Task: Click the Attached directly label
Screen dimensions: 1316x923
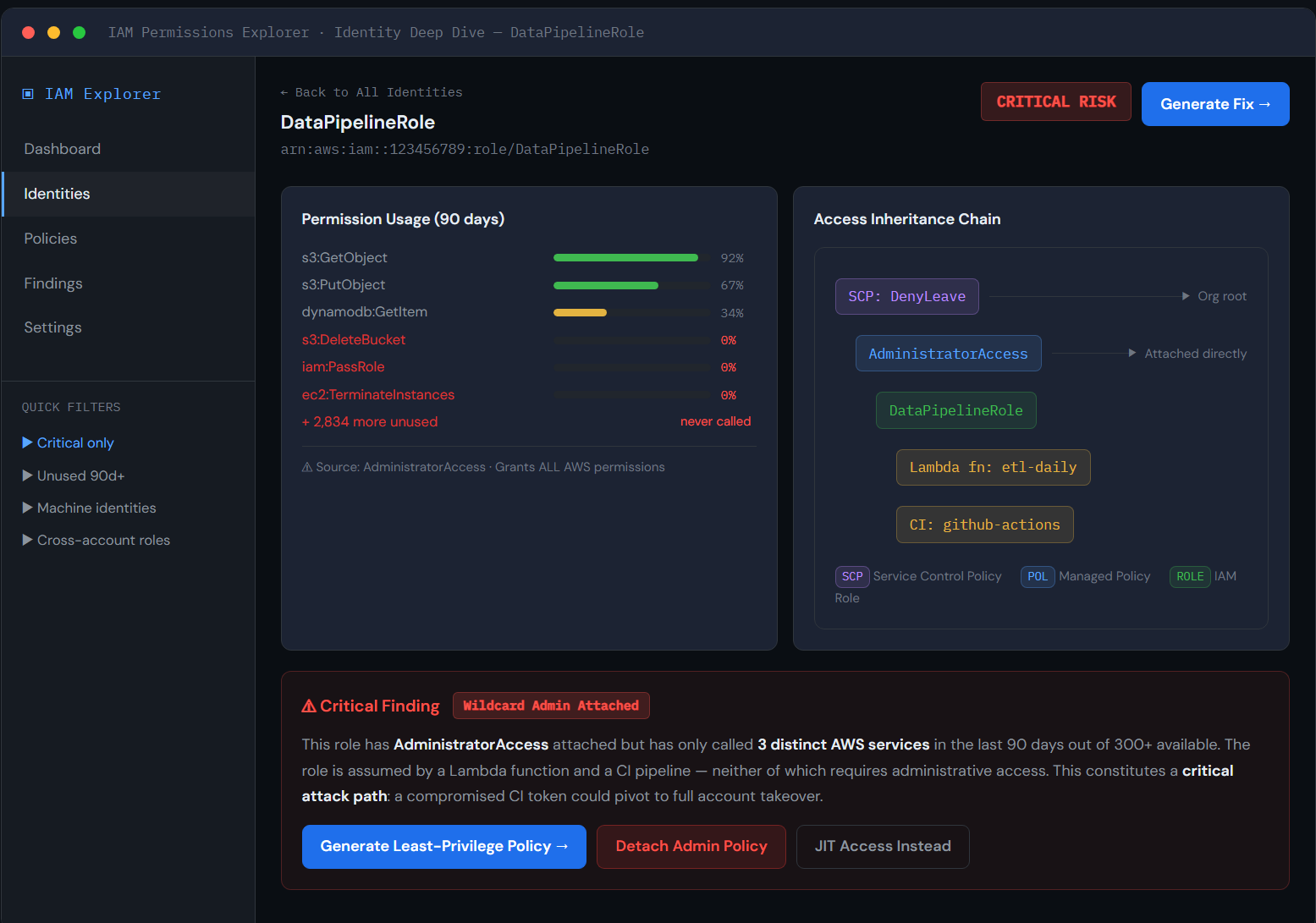Action: 1196,354
